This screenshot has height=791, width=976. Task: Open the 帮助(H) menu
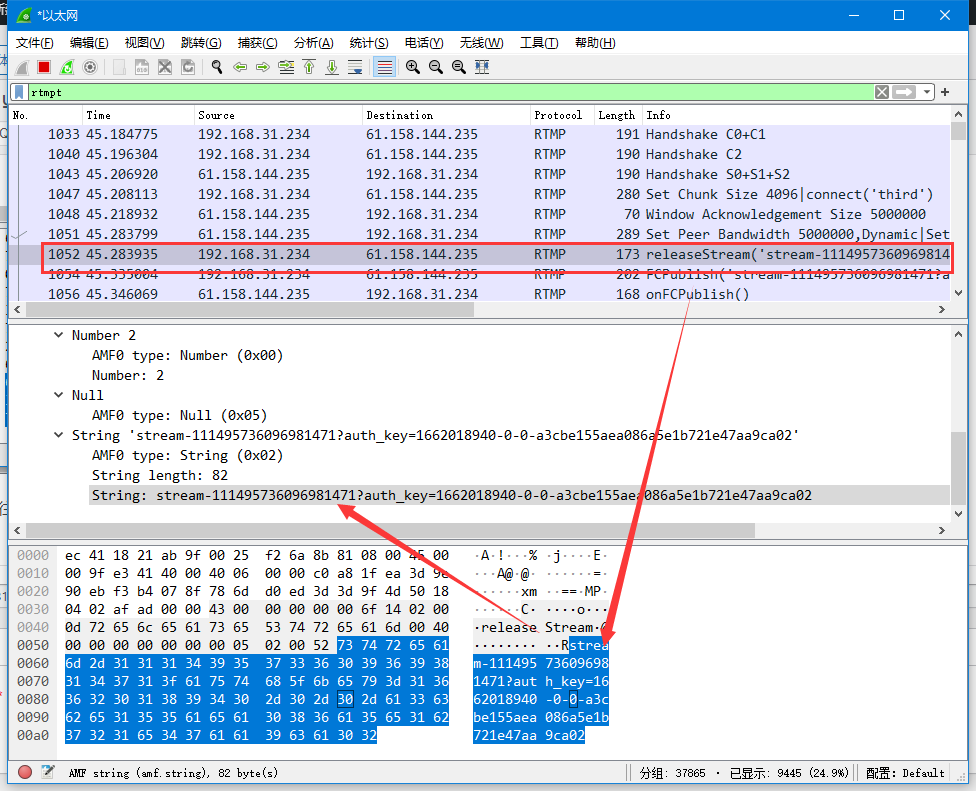[x=595, y=43]
